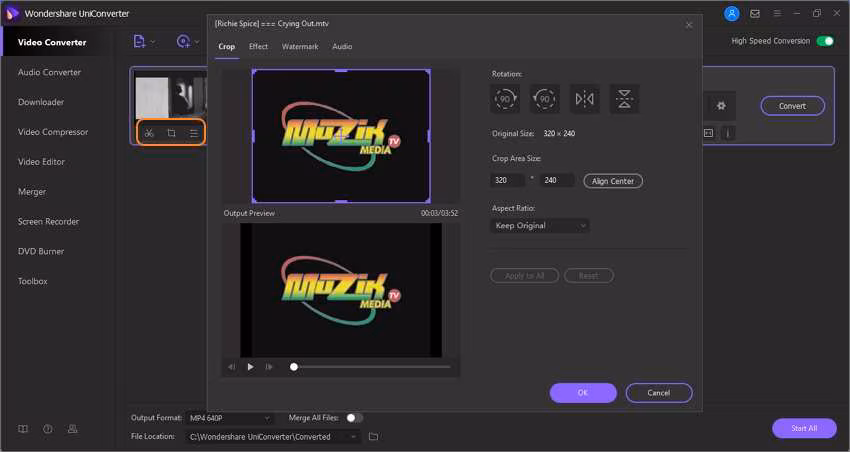Click the crop height field 240
The image size is (850, 452).
click(557, 180)
